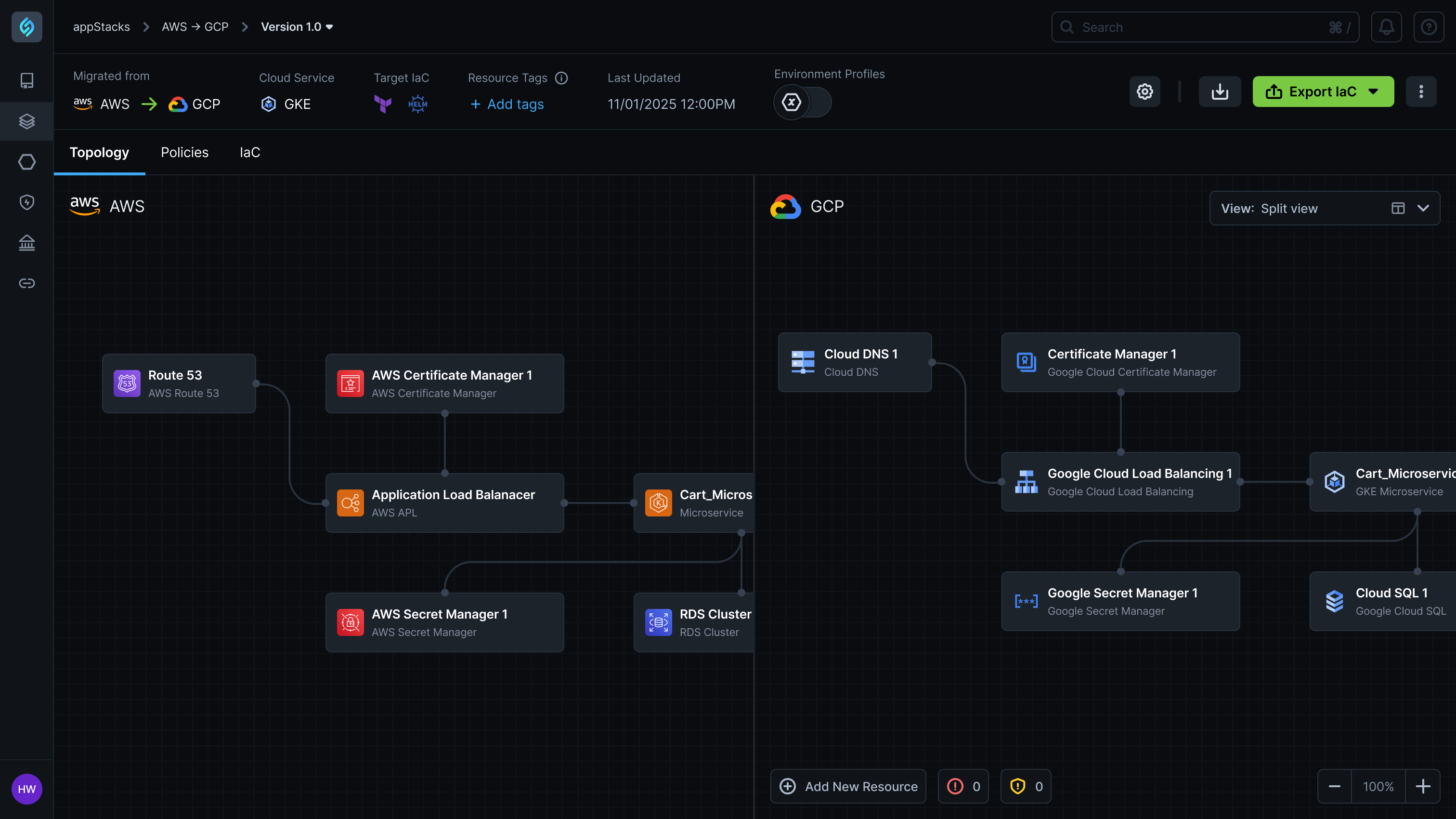Switch to the Policies tab
This screenshot has height=819, width=1456.
click(x=184, y=152)
